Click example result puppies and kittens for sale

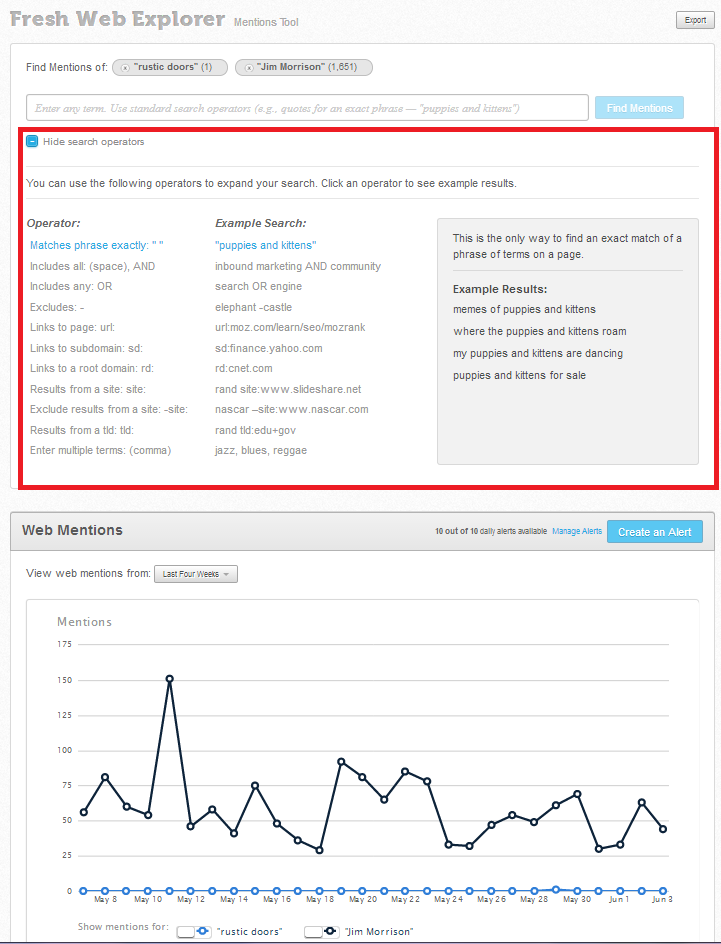coord(519,375)
